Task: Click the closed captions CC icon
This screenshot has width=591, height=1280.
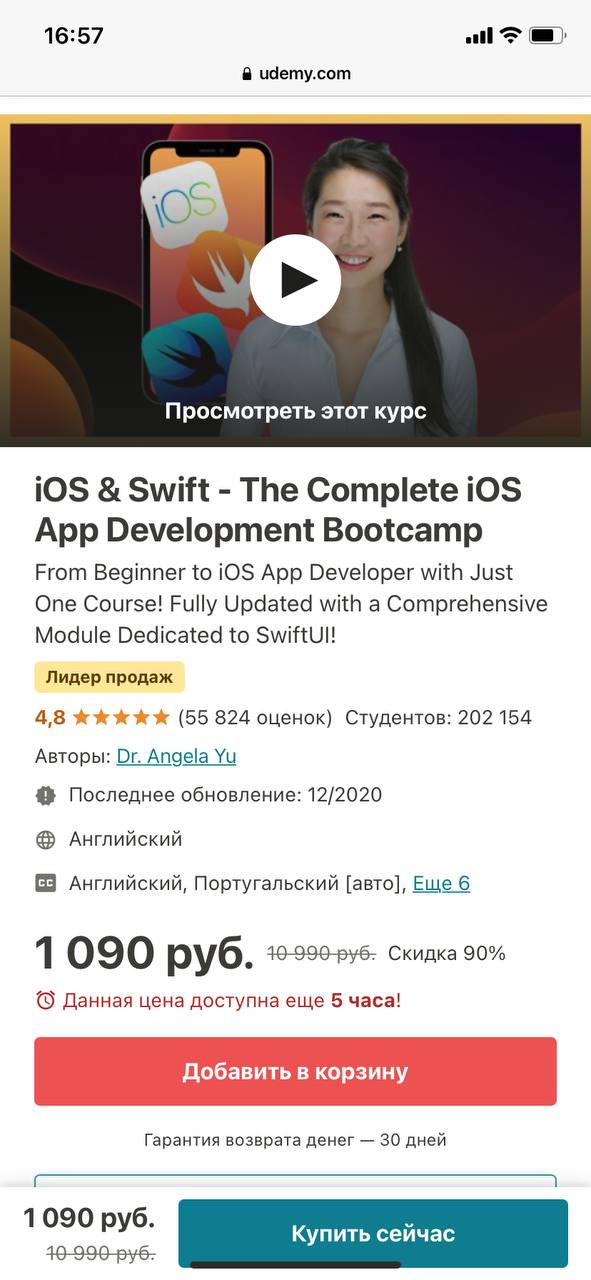Action: pyautogui.click(x=45, y=883)
